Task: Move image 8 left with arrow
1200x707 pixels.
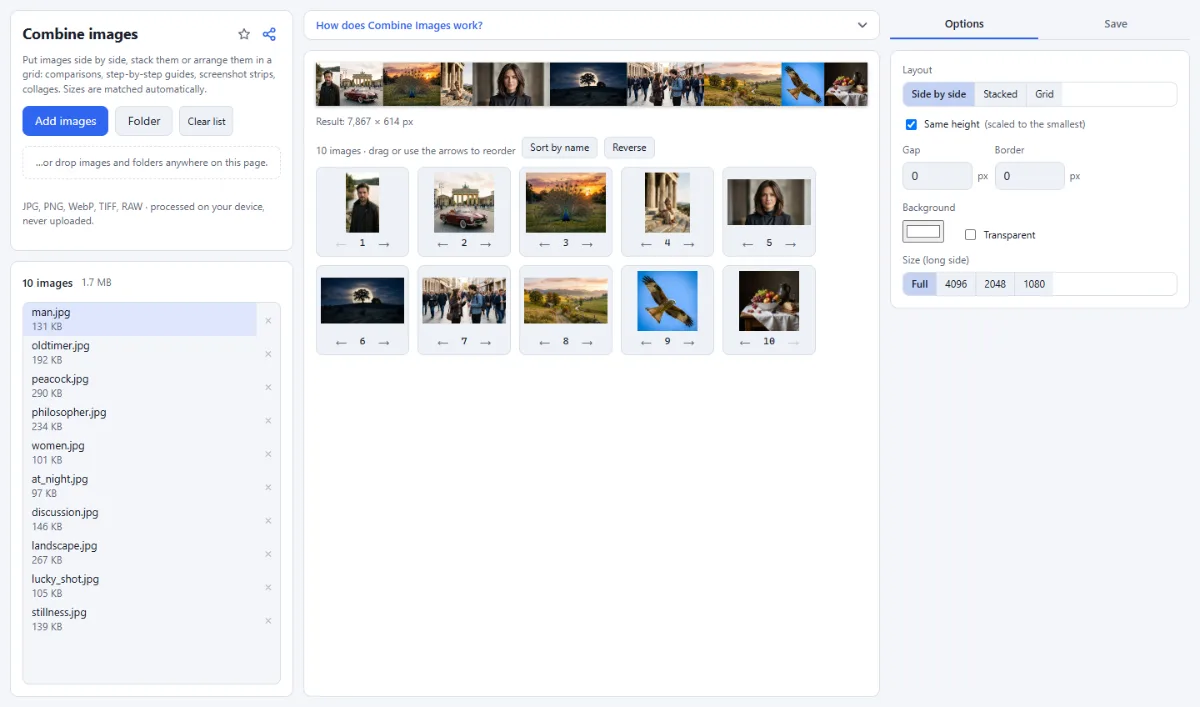Action: point(544,342)
